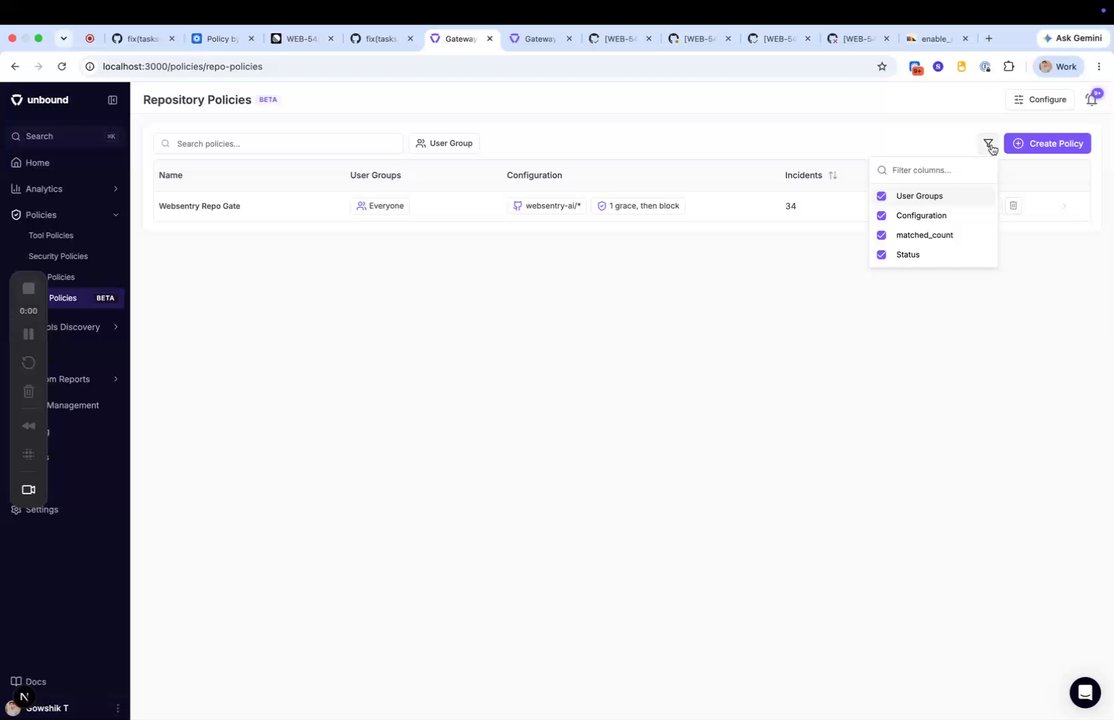Switch to the Policy by tab

pyautogui.click(x=222, y=39)
